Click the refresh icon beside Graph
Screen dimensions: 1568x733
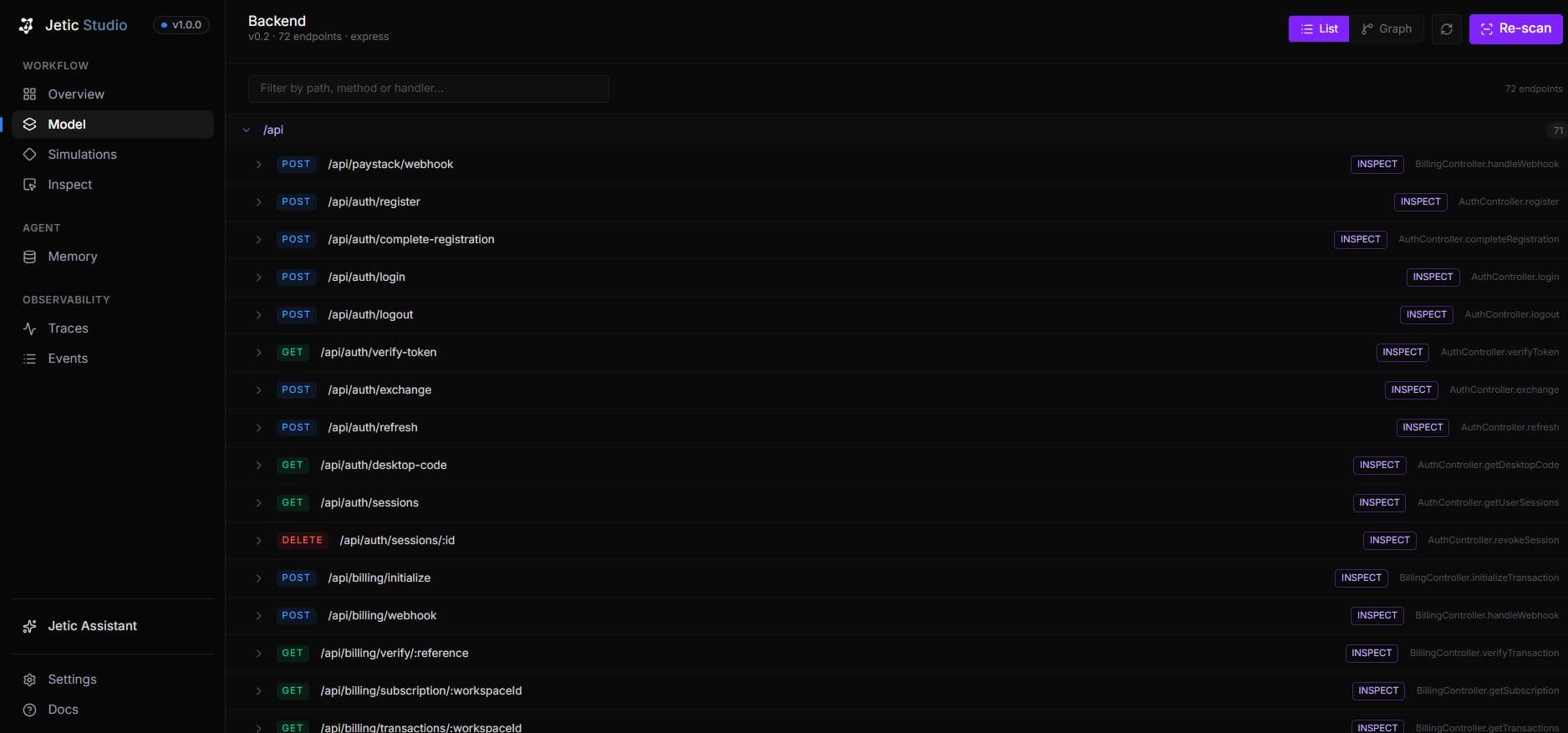point(1447,28)
